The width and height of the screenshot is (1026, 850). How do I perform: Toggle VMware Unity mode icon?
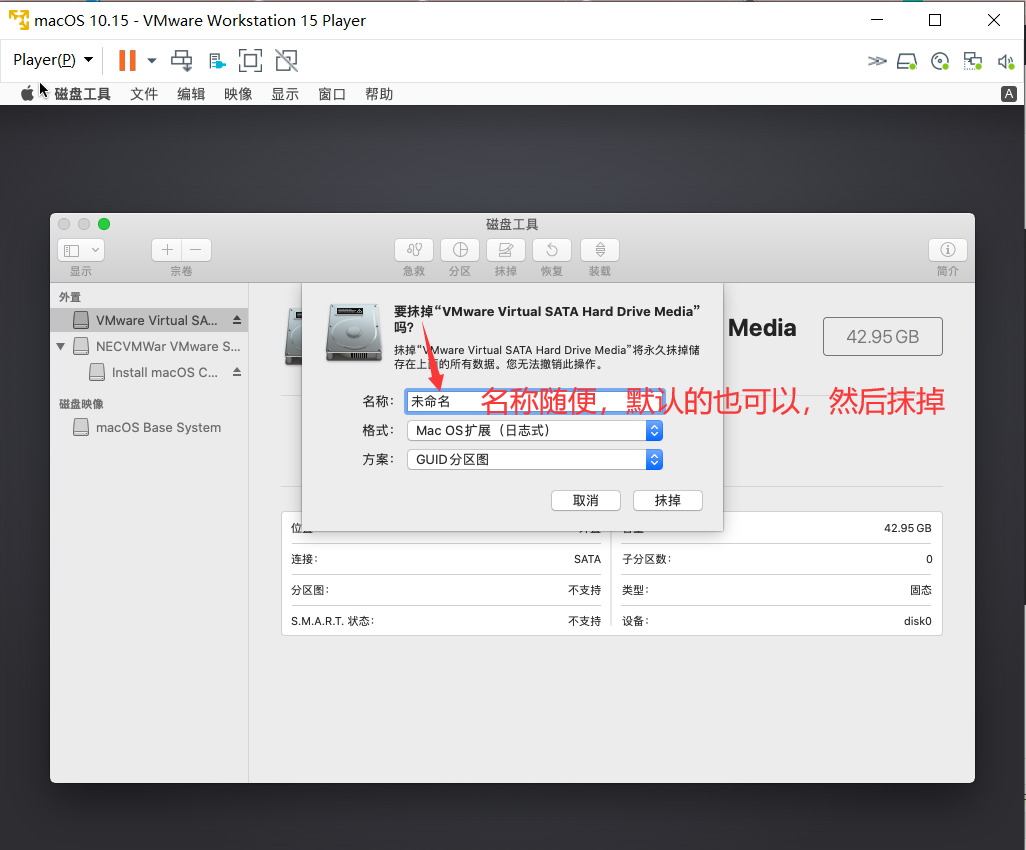pos(286,60)
